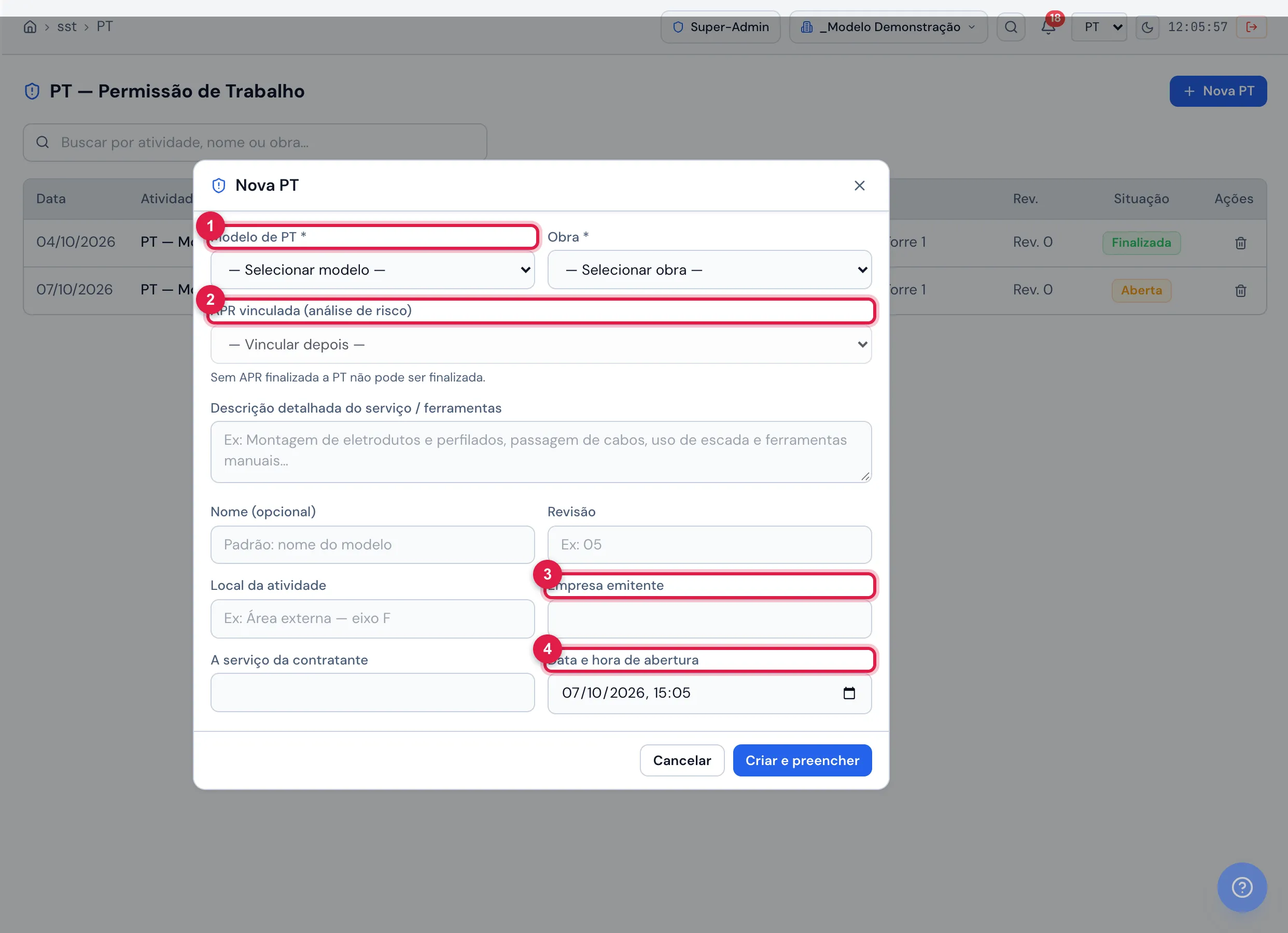The image size is (1288, 933).
Task: Click the red logout icon
Action: [1251, 26]
